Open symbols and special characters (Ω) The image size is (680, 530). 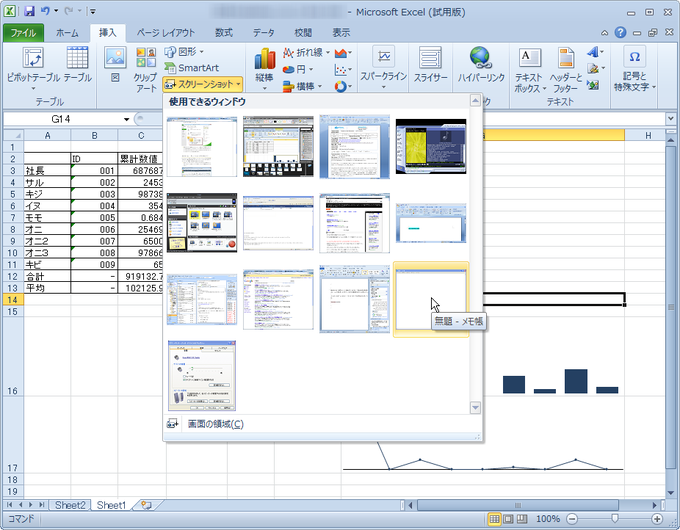point(634,69)
